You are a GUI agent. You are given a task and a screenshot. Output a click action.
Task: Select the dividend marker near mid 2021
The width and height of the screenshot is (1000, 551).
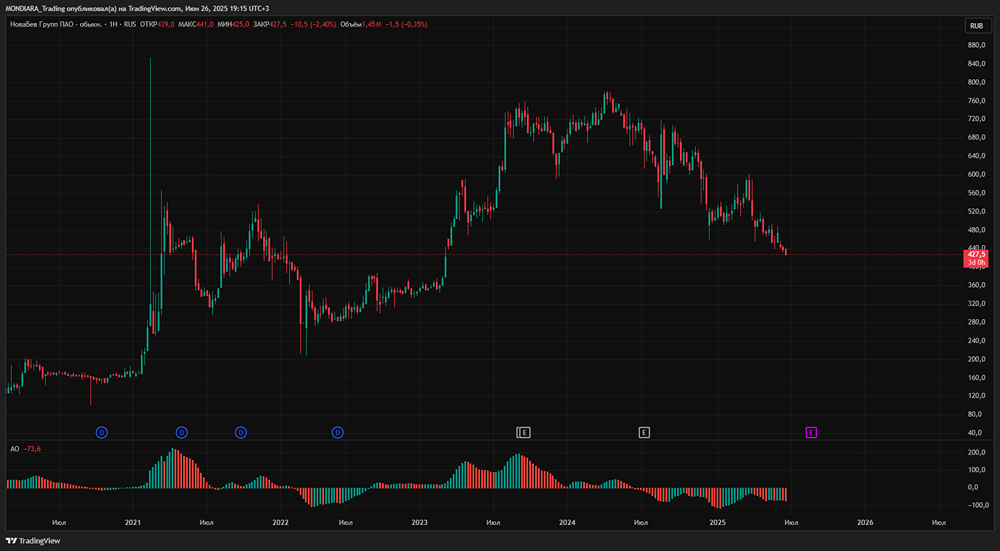(182, 432)
